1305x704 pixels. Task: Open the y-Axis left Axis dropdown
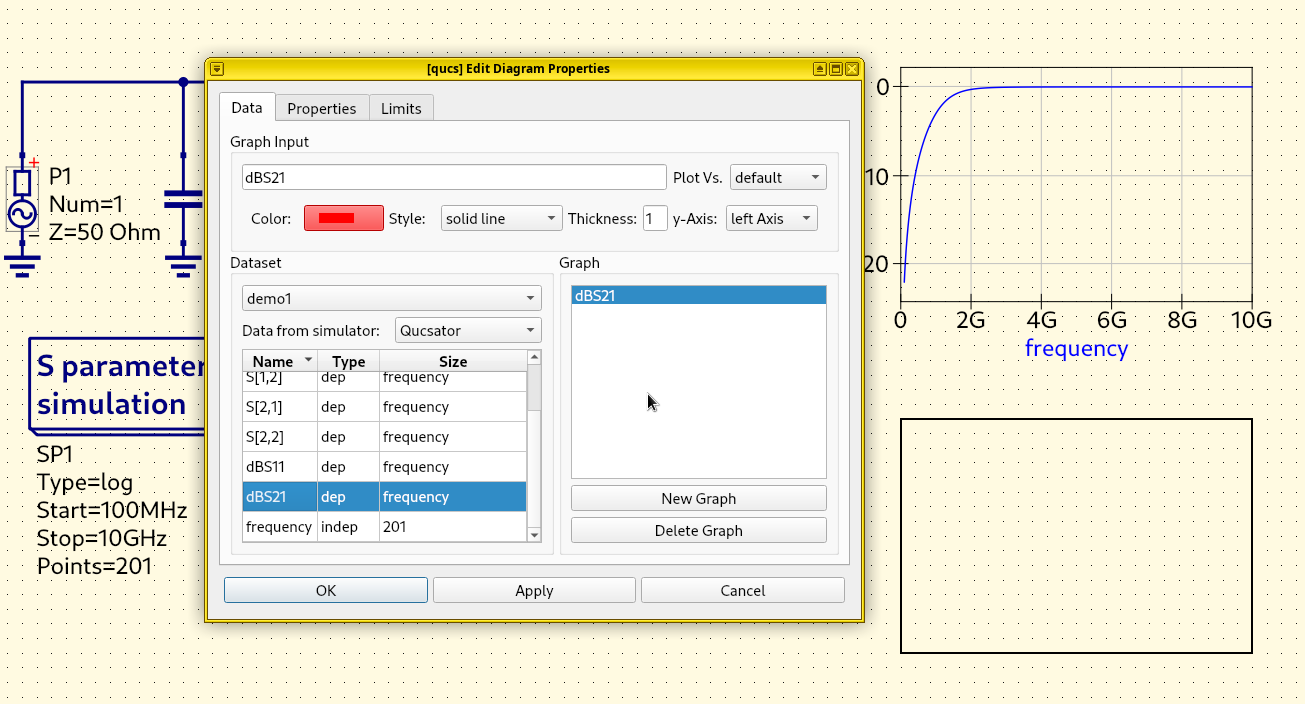coord(772,219)
